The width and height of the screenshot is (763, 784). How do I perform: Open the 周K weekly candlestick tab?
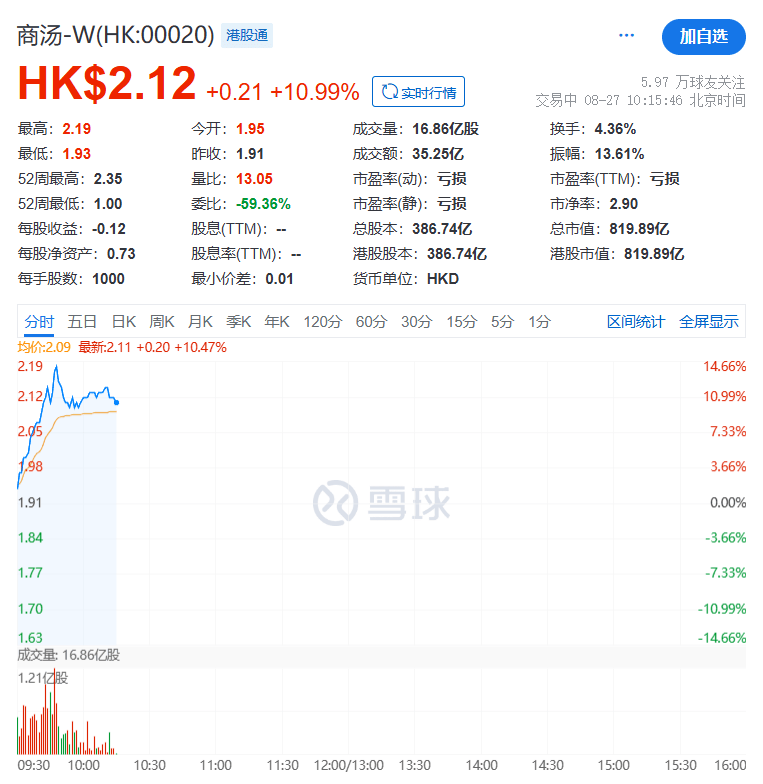(162, 321)
